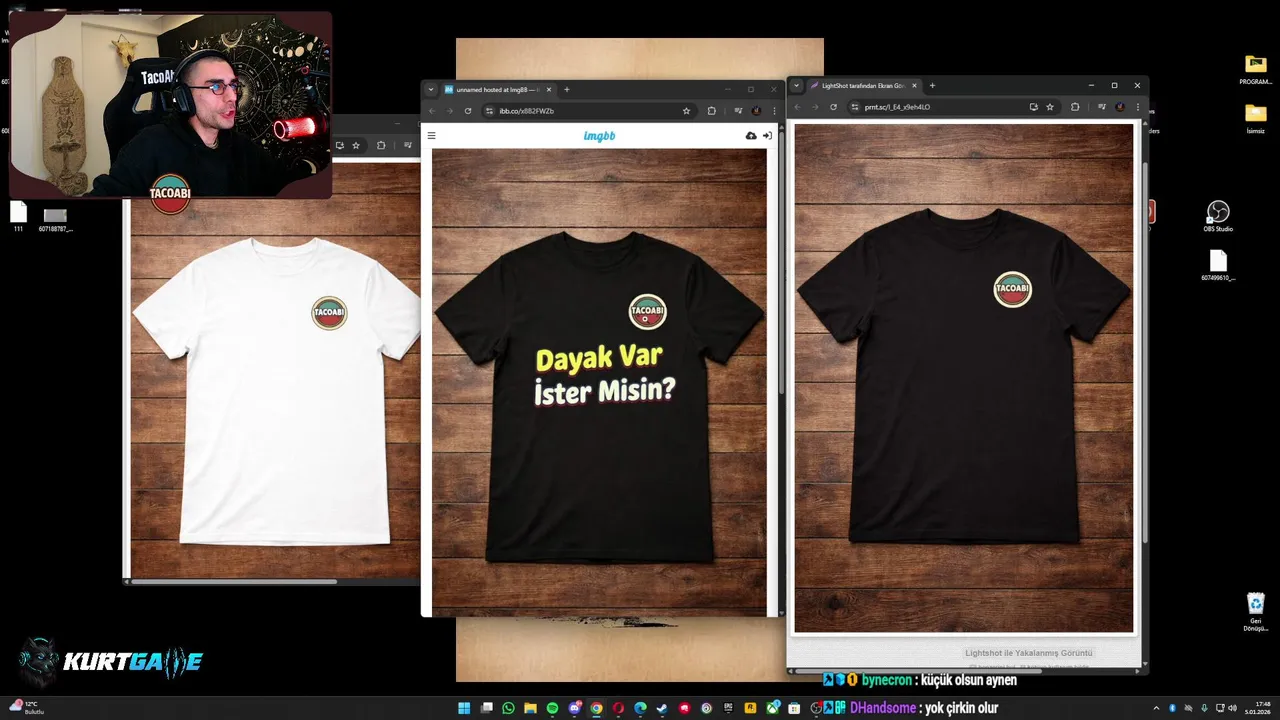This screenshot has height=720, width=1280.
Task: Open a new tab in ImgBB window
Action: click(567, 89)
